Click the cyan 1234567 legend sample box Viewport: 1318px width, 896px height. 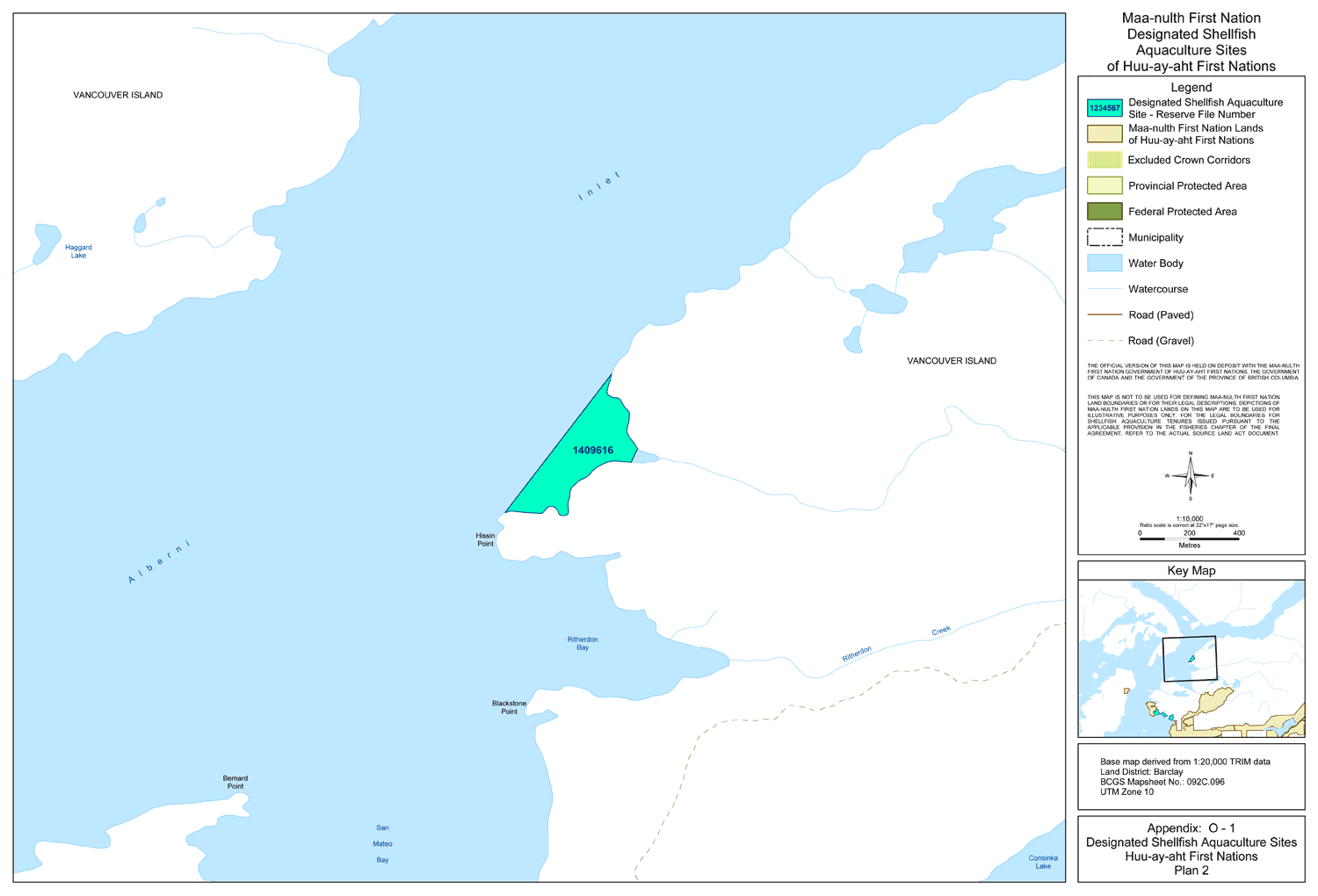1104,108
